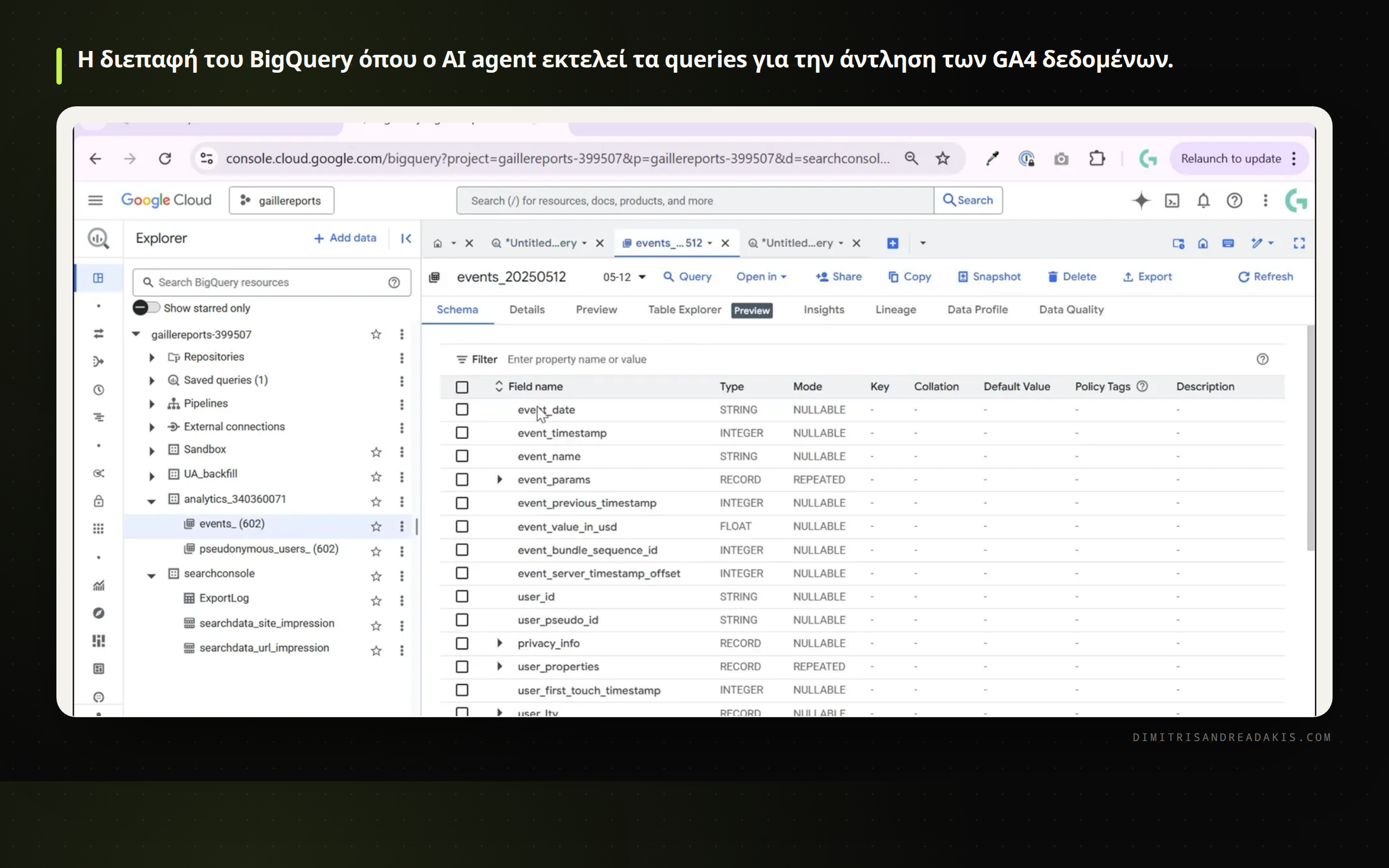Click the vertical scrollbar of the schema

point(1310,438)
